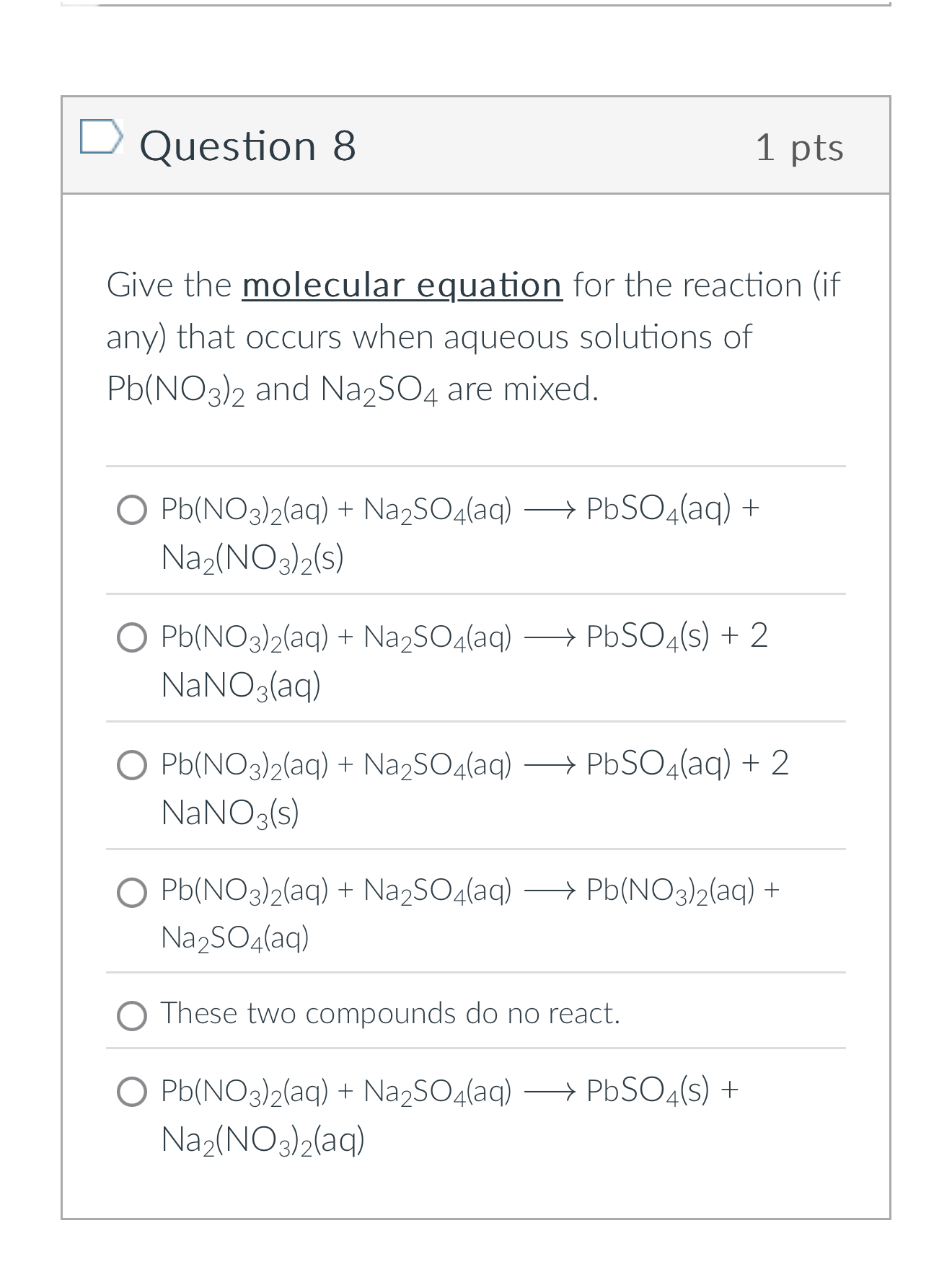Viewport: 952px width, 1272px height.
Task: Click the Na2(NO3)2(aq) answer text
Action: [x=263, y=1140]
